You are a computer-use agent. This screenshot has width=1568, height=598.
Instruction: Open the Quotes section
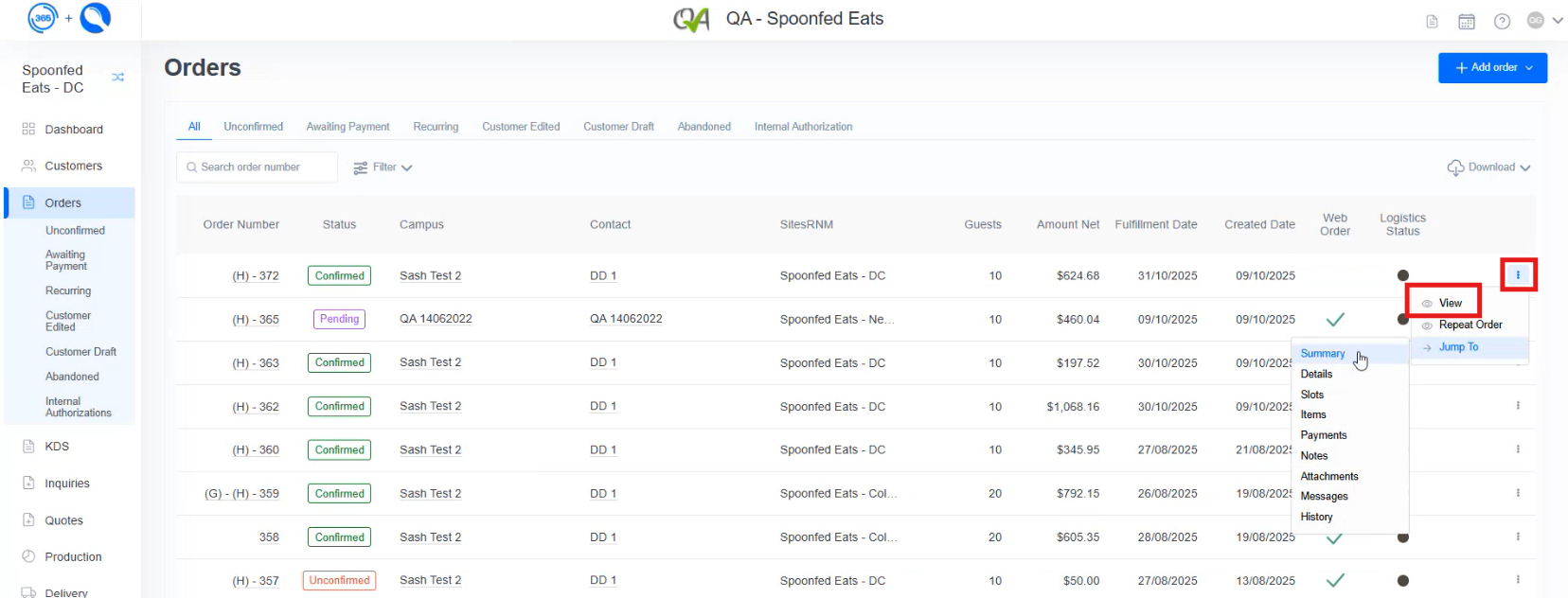point(62,519)
